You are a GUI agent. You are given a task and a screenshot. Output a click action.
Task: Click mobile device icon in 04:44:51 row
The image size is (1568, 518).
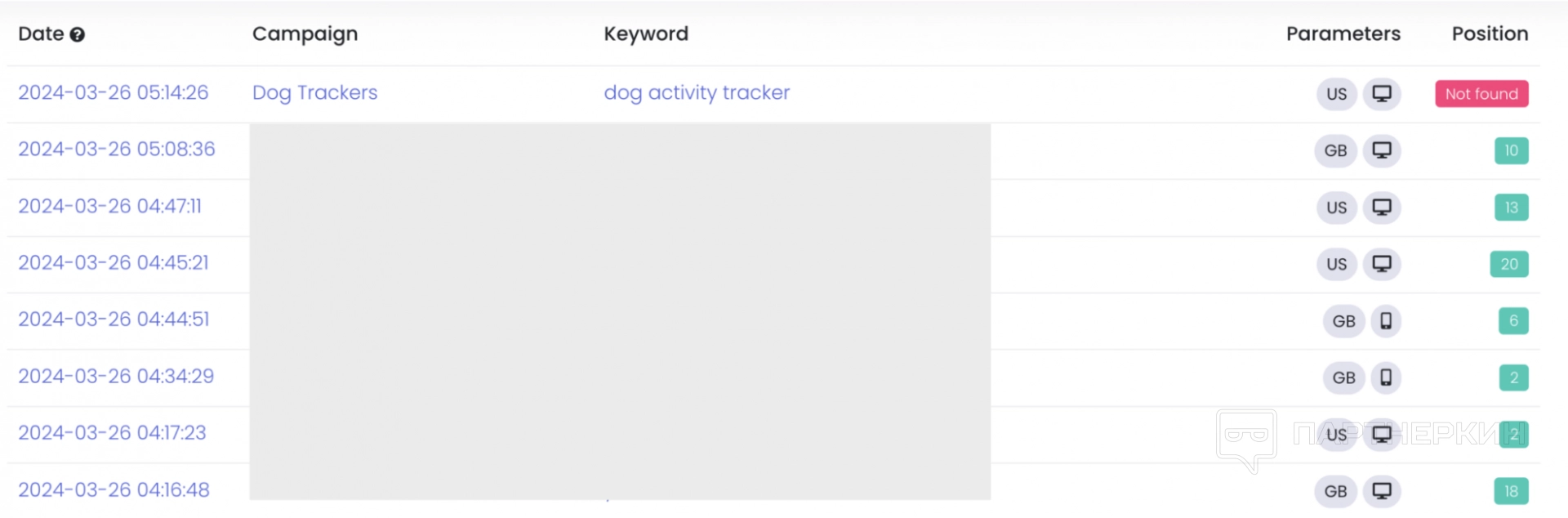tap(1386, 321)
